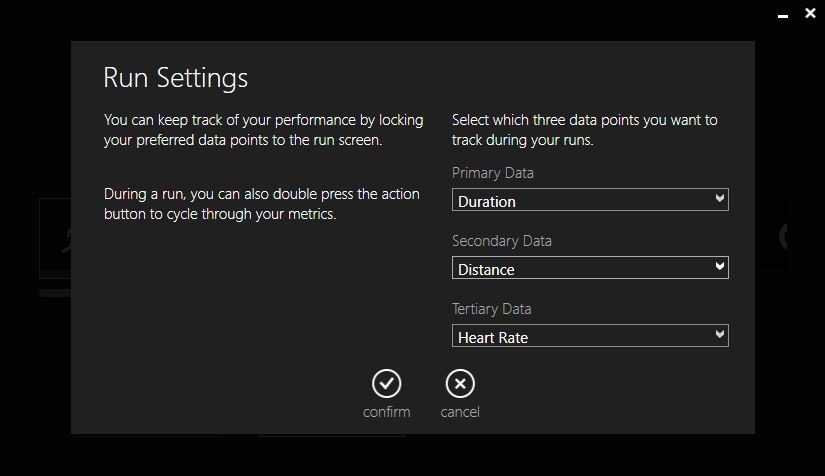This screenshot has height=476, width=825.
Task: Click the arrow on the Distance combo box
Action: click(x=719, y=267)
